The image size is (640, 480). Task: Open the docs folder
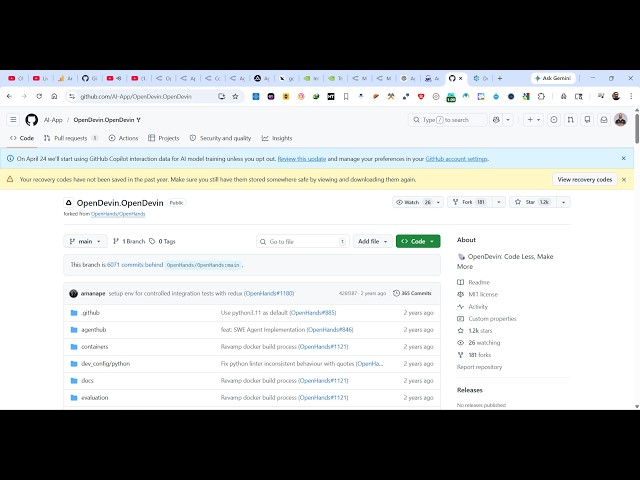point(87,380)
